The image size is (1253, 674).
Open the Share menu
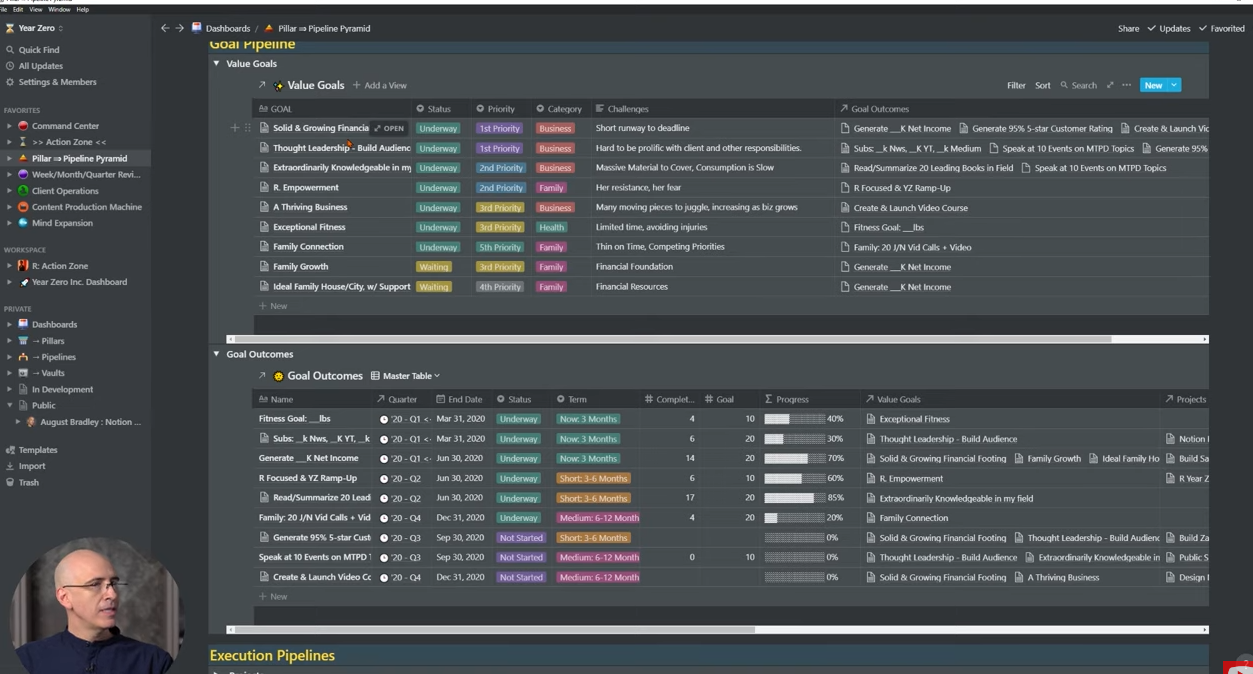[x=1128, y=28]
